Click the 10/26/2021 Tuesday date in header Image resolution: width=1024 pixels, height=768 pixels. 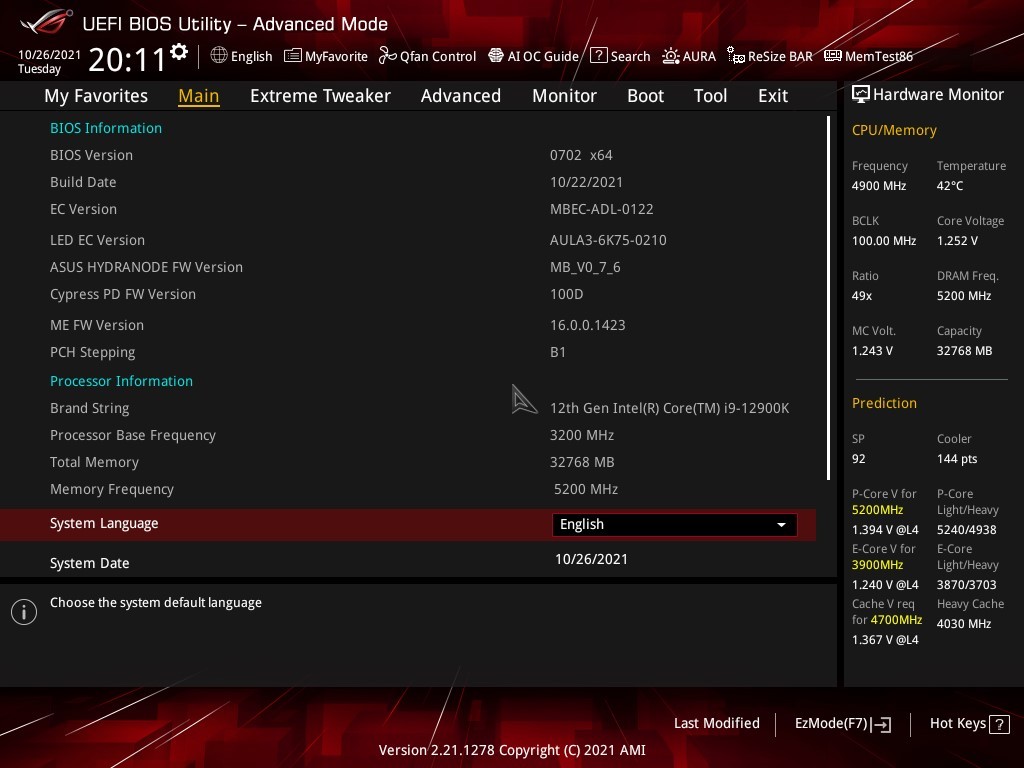50,61
